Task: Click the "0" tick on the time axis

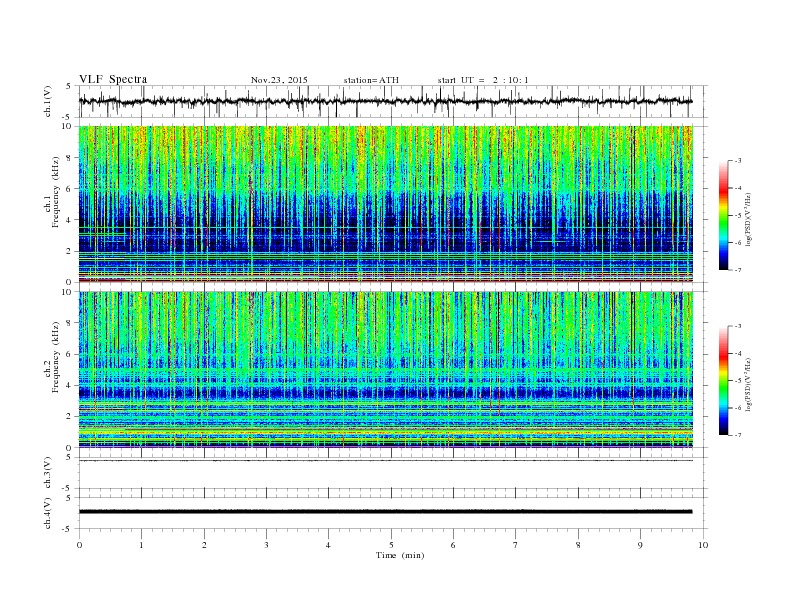Action: pyautogui.click(x=79, y=545)
